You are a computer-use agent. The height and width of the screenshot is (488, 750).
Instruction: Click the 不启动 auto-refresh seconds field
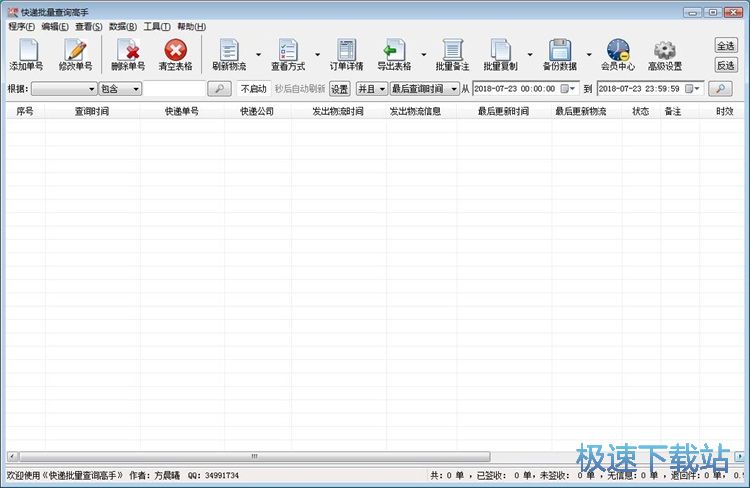254,89
